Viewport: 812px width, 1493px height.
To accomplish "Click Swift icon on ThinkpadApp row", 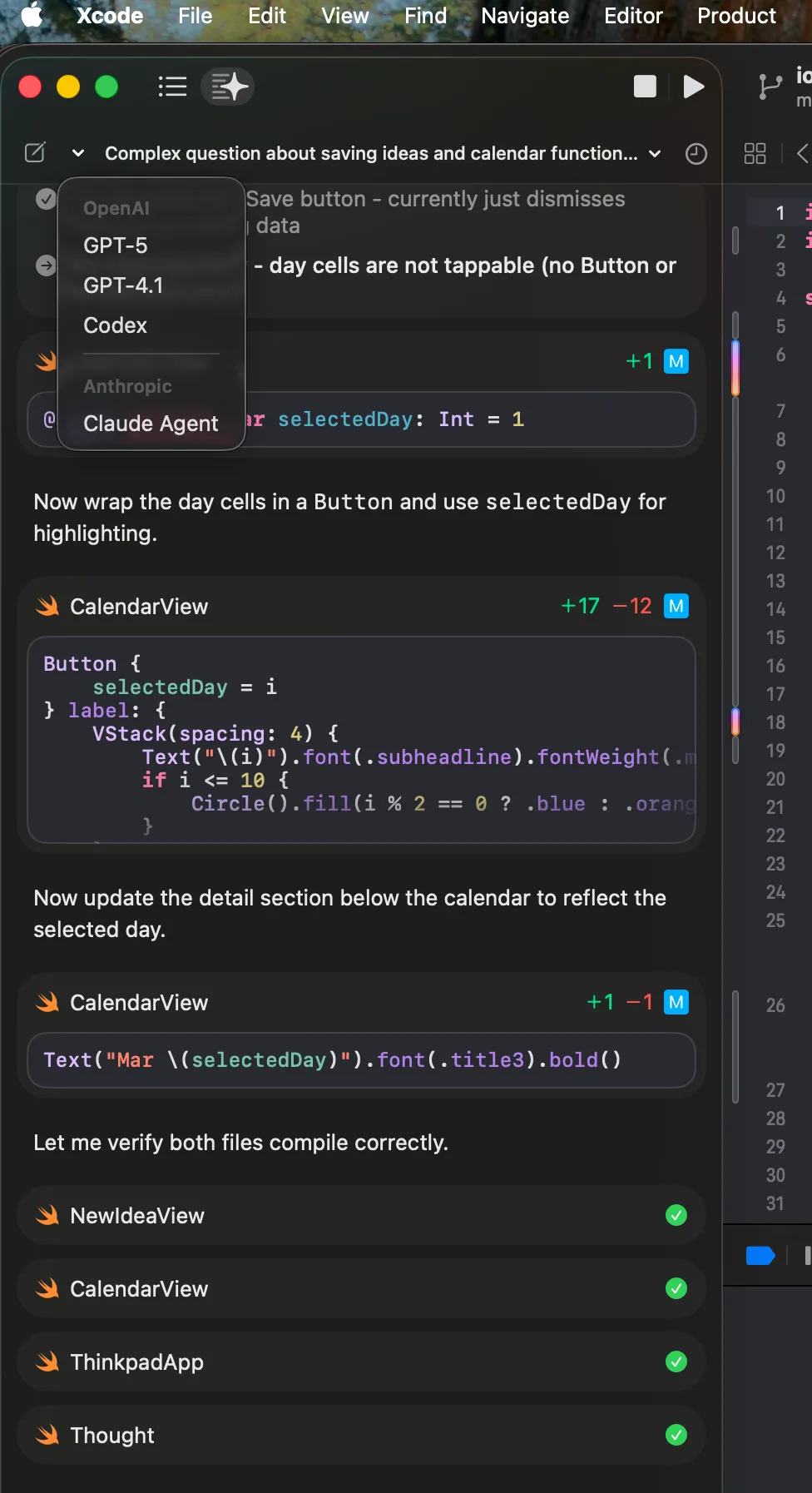I will pos(47,1362).
